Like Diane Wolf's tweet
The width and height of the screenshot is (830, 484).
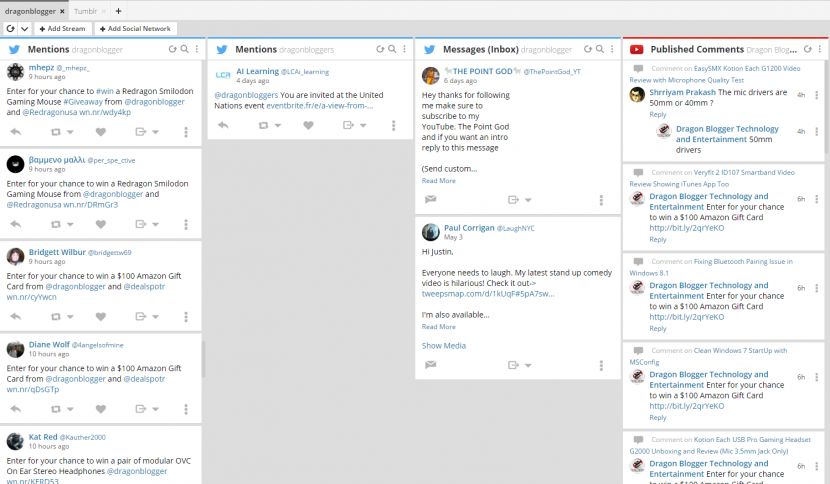tap(101, 409)
